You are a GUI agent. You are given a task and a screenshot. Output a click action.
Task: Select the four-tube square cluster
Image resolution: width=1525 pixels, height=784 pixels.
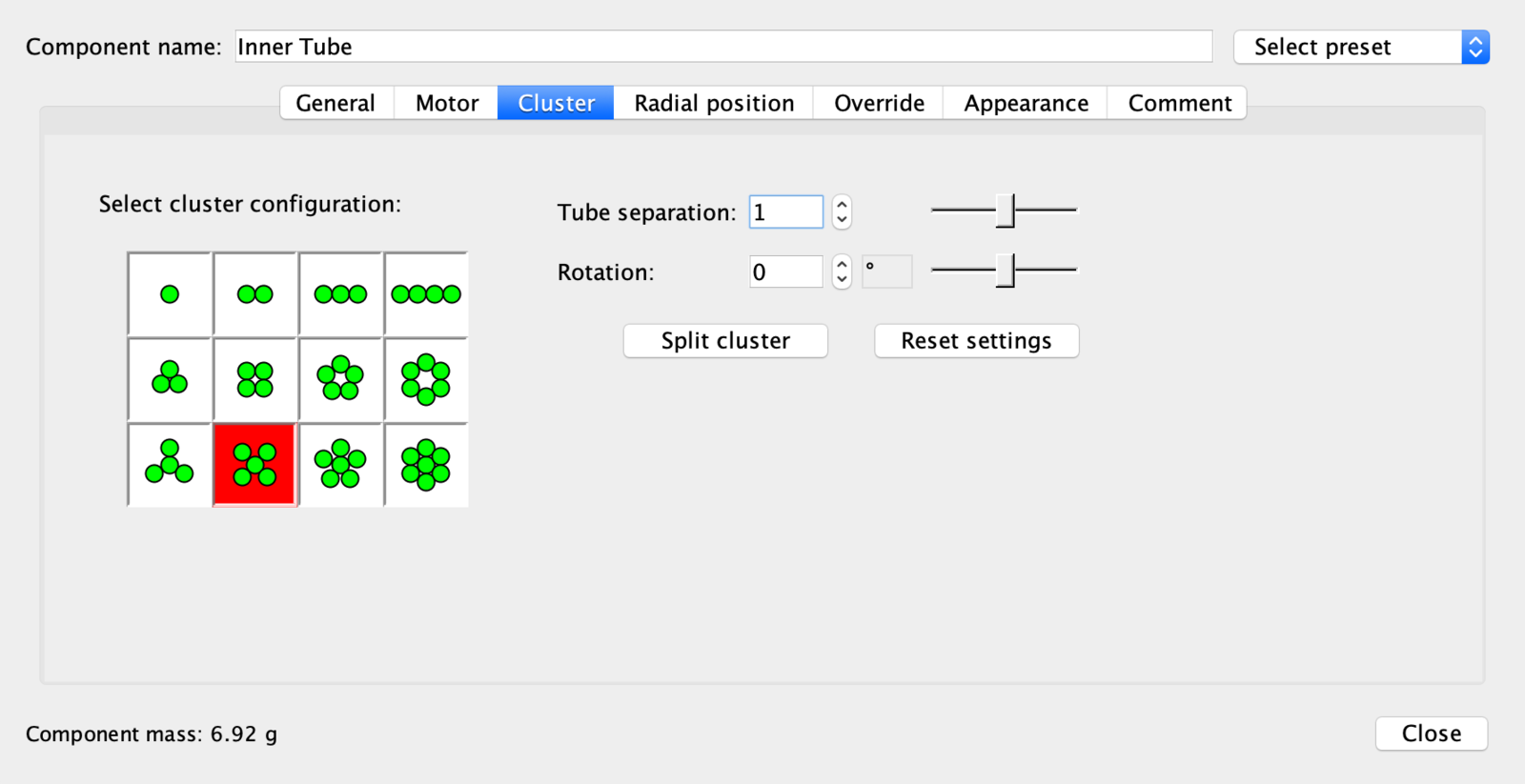click(x=255, y=379)
